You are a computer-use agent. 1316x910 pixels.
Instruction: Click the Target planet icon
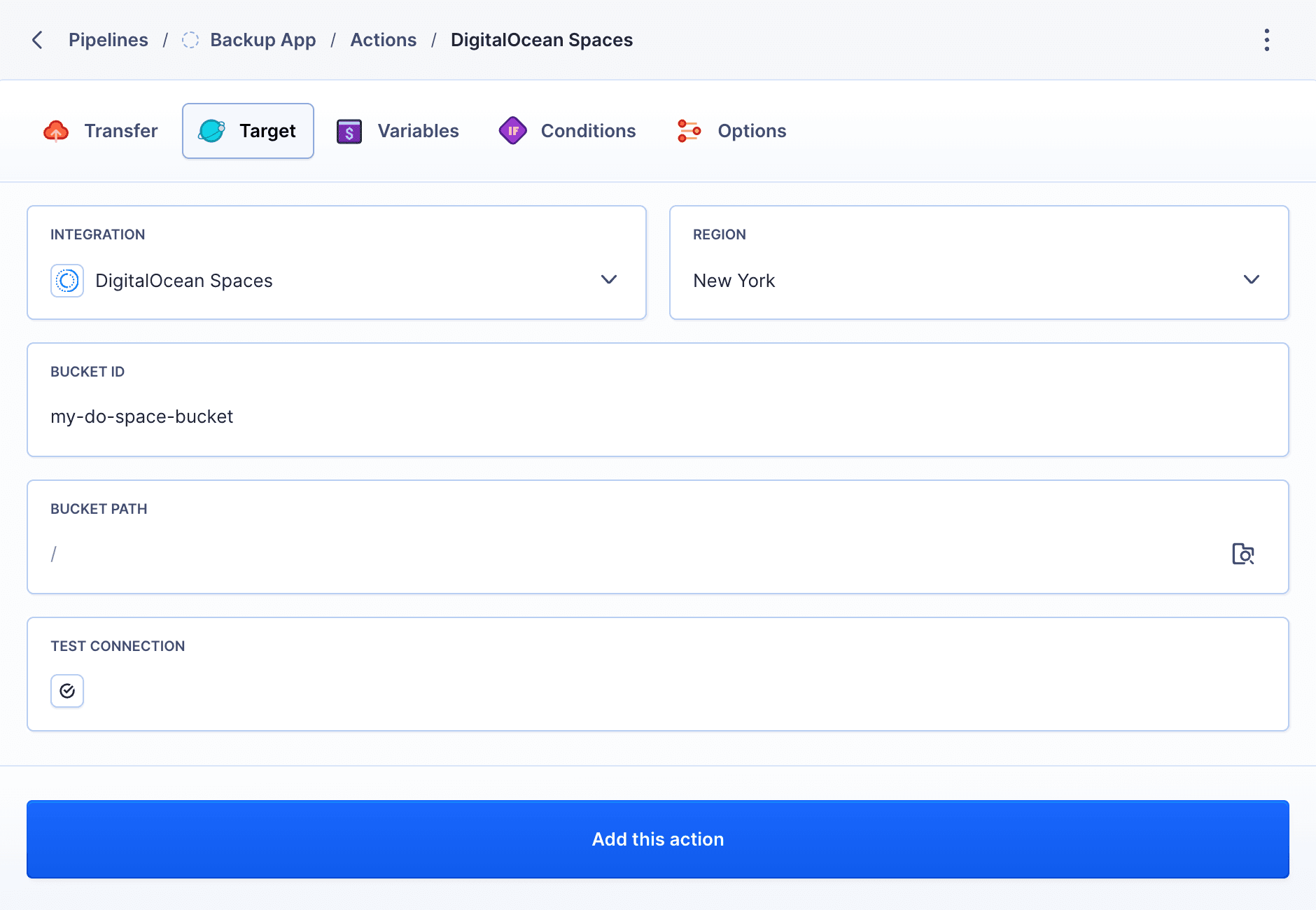pyautogui.click(x=213, y=130)
